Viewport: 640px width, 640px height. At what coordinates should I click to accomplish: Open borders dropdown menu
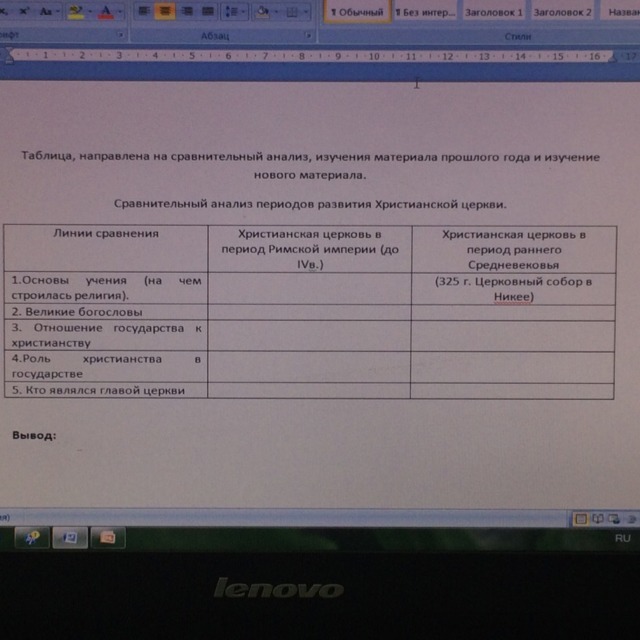[295, 11]
